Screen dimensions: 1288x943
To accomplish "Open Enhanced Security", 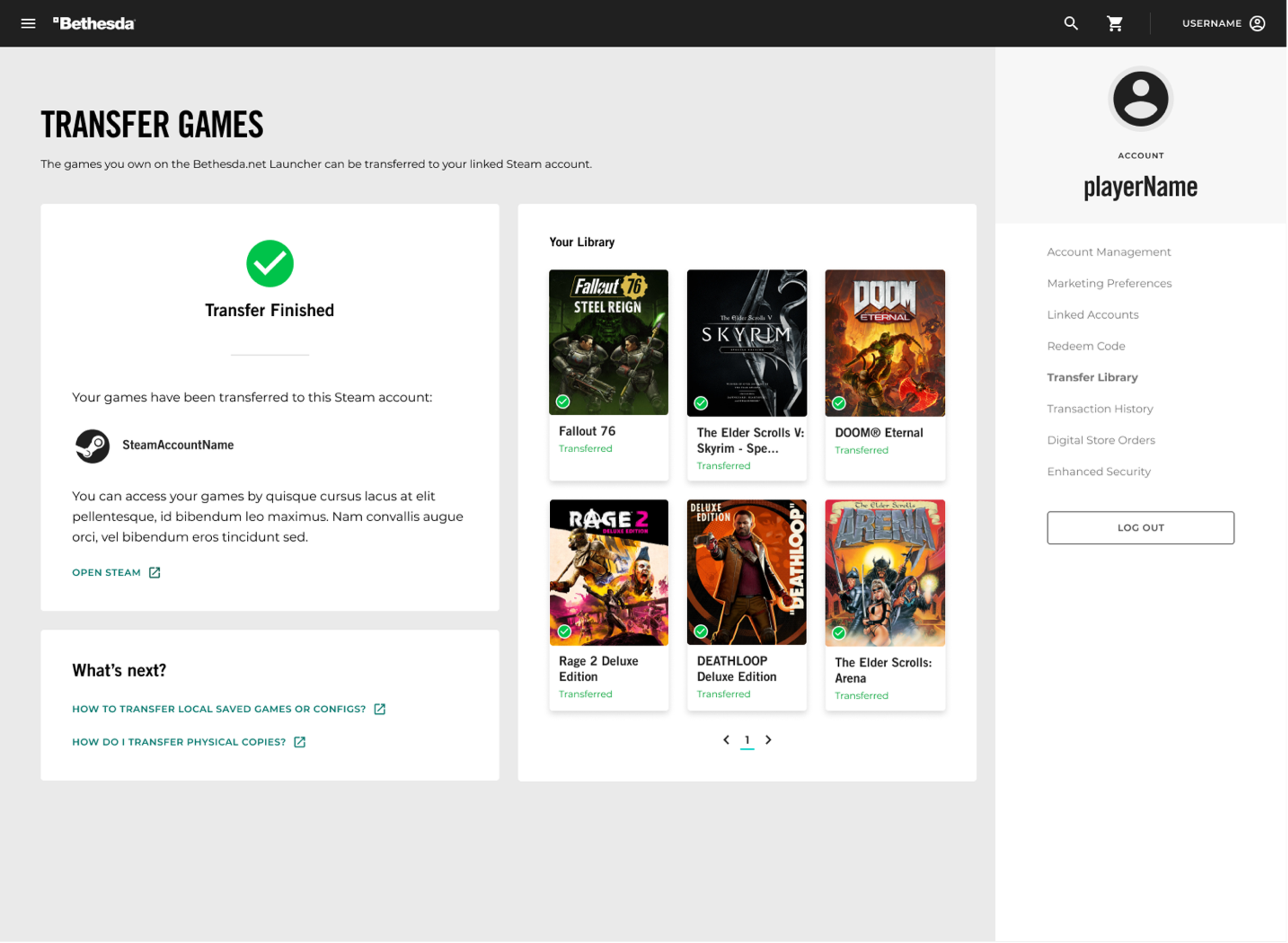I will tap(1100, 472).
